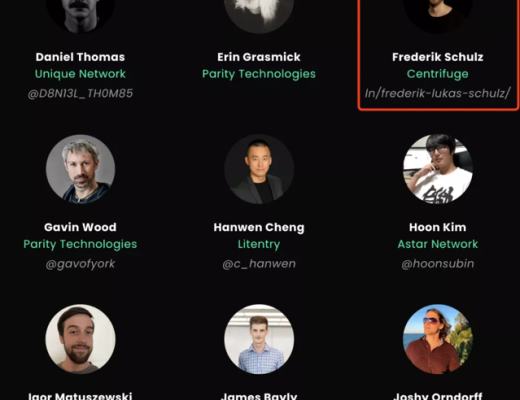The image size is (520, 400).
Task: Visit the @hoonsubin handle link
Action: (x=438, y=264)
